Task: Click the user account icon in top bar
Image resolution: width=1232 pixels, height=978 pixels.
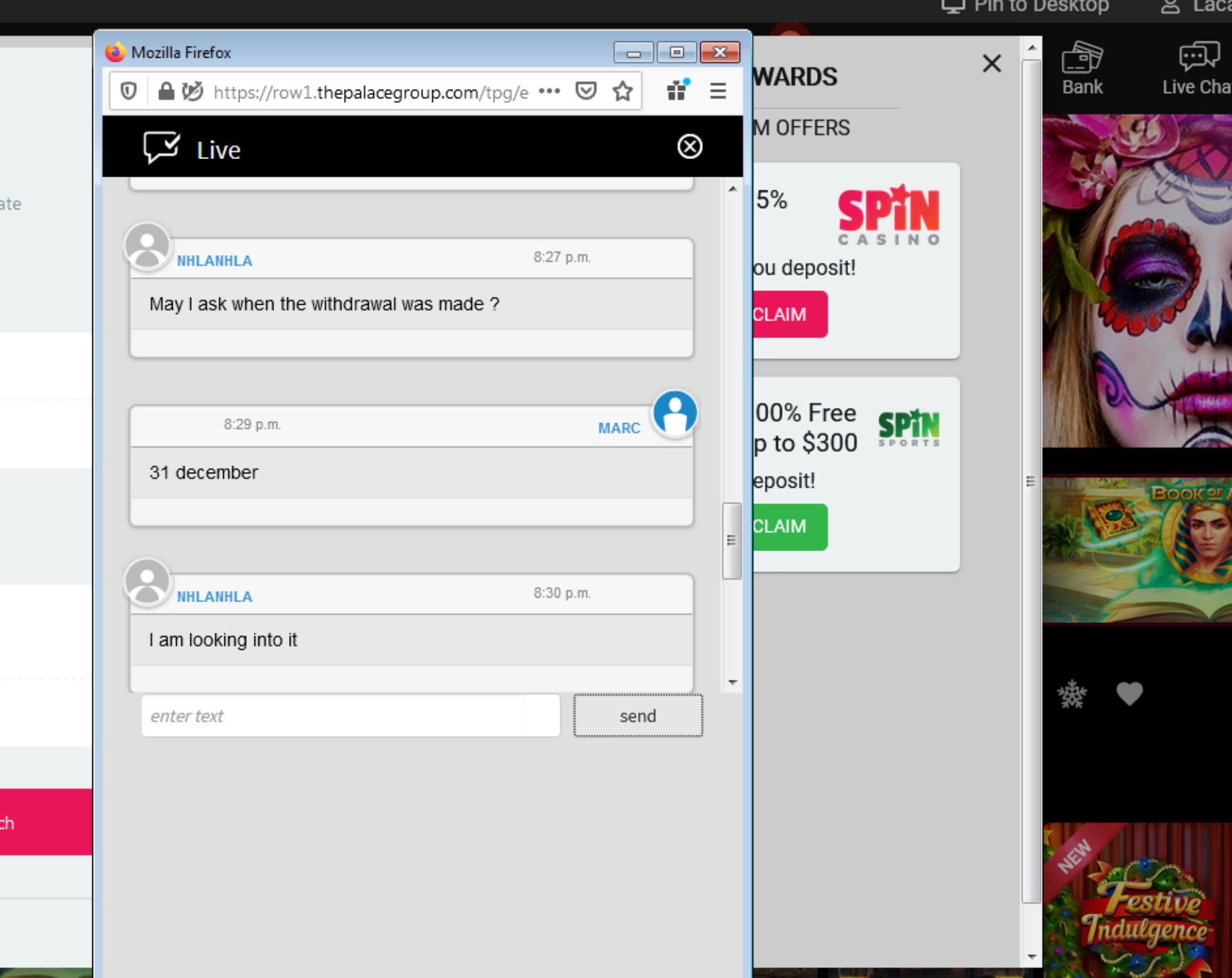Action: pos(1170,7)
